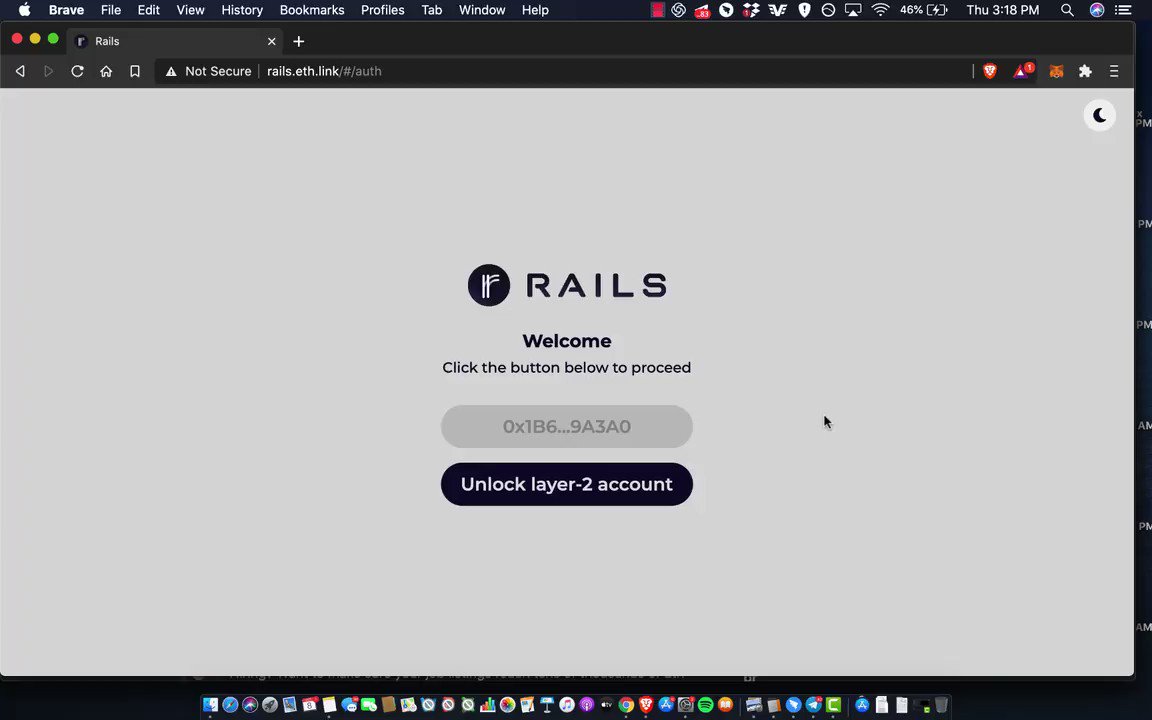The width and height of the screenshot is (1152, 720).
Task: Open Spotlight search magnifier
Action: 1067,10
